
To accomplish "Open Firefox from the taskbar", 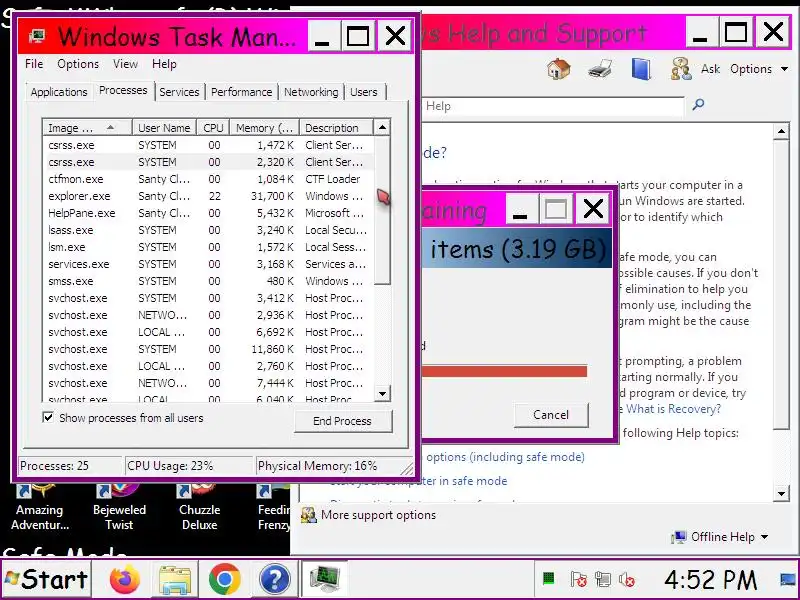I will click(124, 580).
